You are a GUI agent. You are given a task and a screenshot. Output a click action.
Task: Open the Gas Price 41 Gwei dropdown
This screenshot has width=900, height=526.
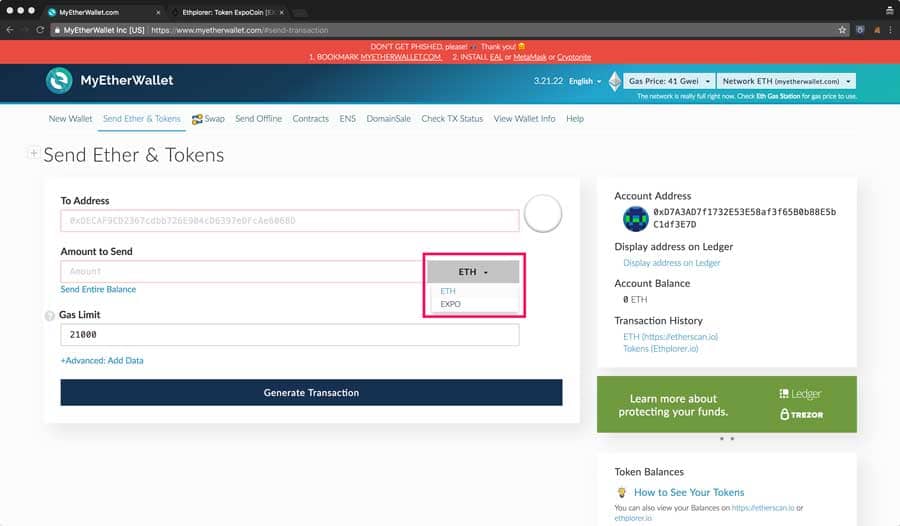coord(669,81)
